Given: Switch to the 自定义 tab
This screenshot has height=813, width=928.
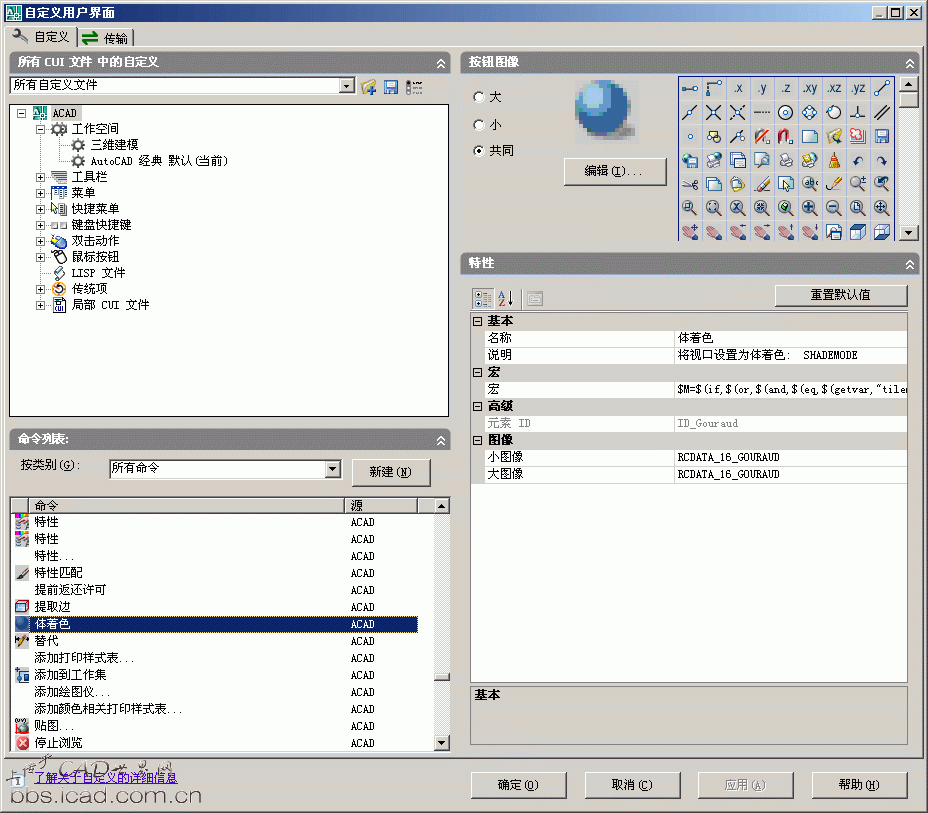Looking at the screenshot, I should point(42,37).
